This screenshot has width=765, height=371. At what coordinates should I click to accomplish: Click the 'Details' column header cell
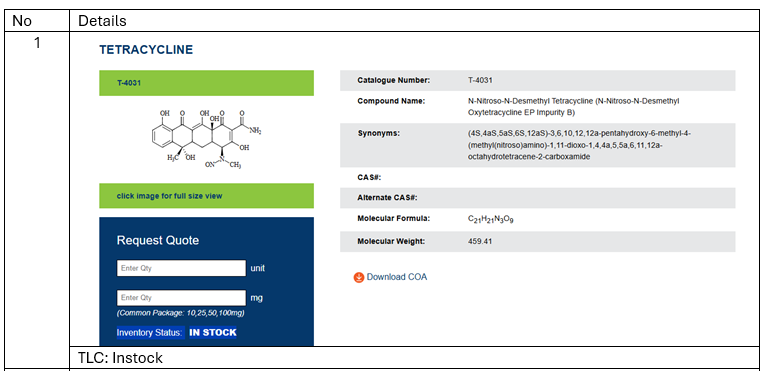[x=415, y=21]
